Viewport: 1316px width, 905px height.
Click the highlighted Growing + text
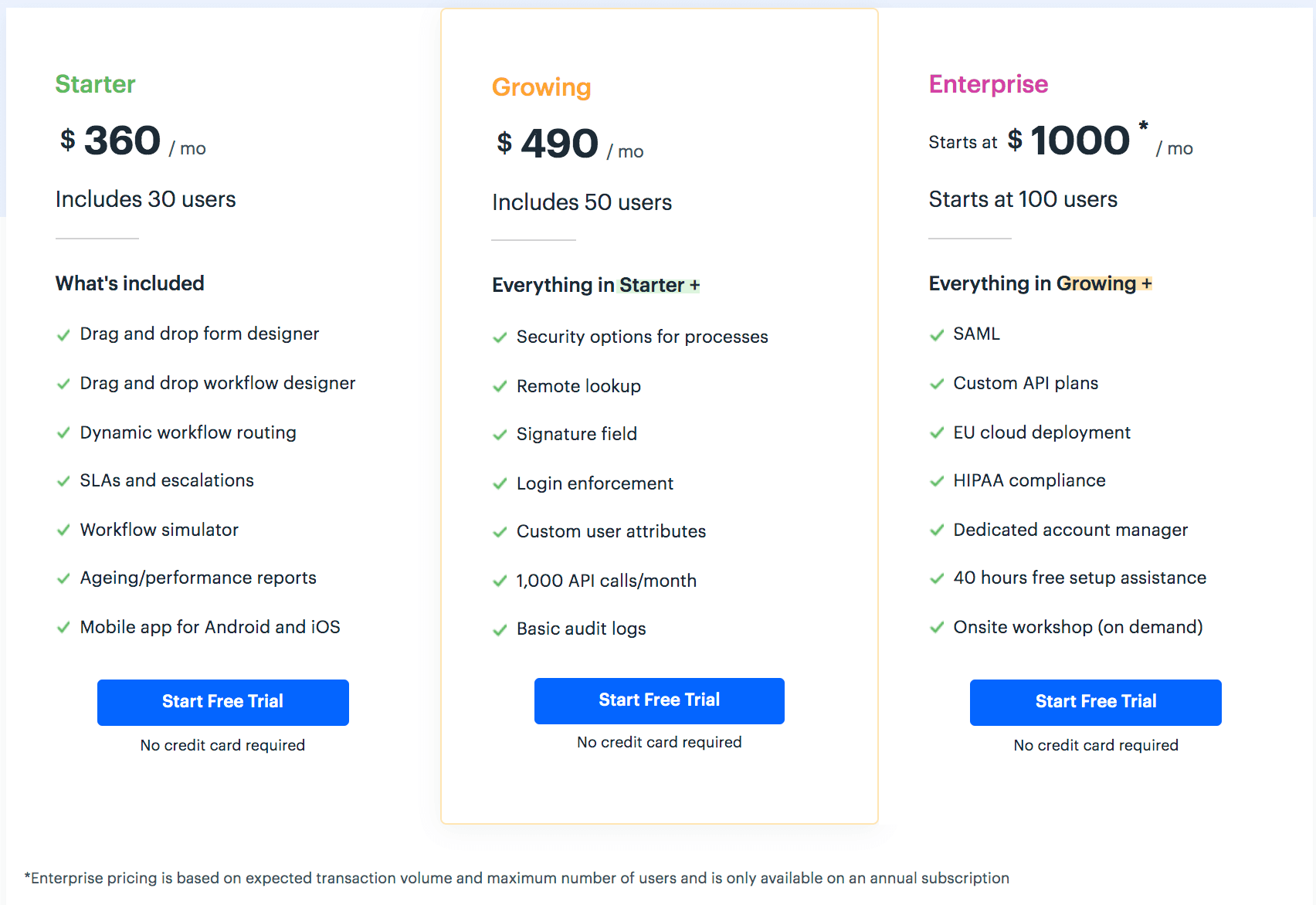(1104, 283)
